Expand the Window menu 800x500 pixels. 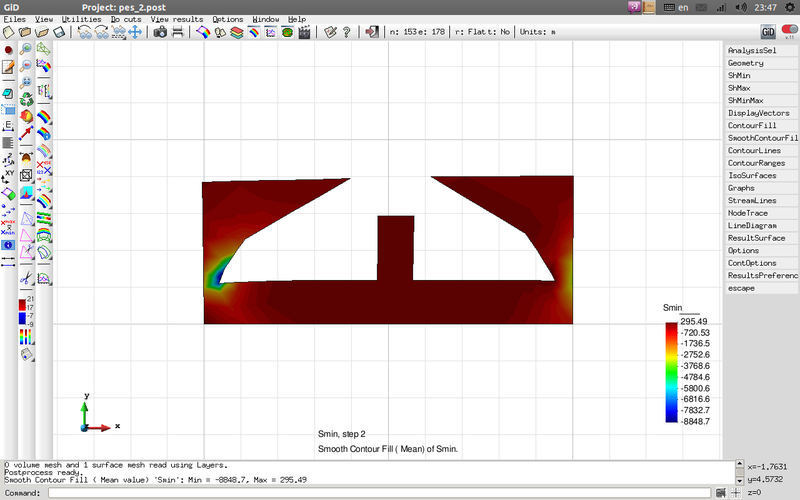pyautogui.click(x=266, y=19)
